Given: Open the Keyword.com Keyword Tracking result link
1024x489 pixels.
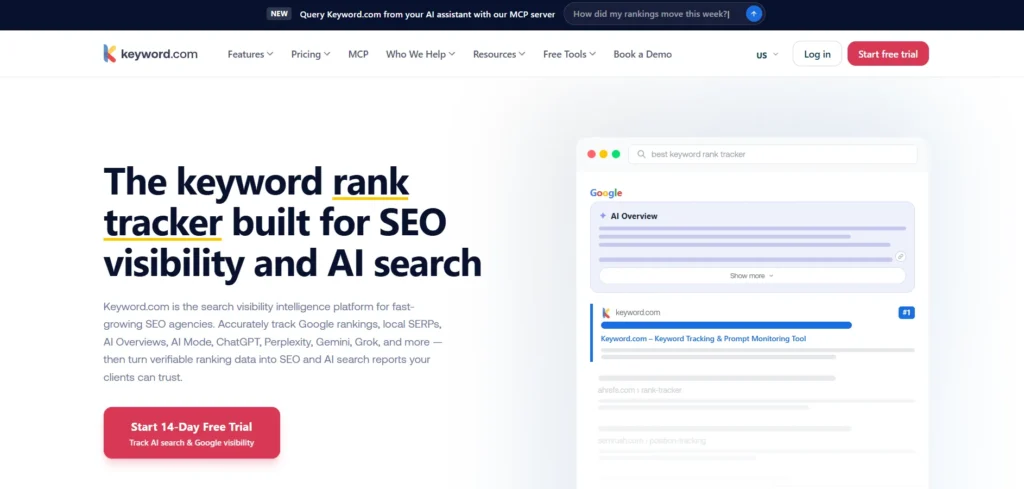Looking at the screenshot, I should 703,339.
